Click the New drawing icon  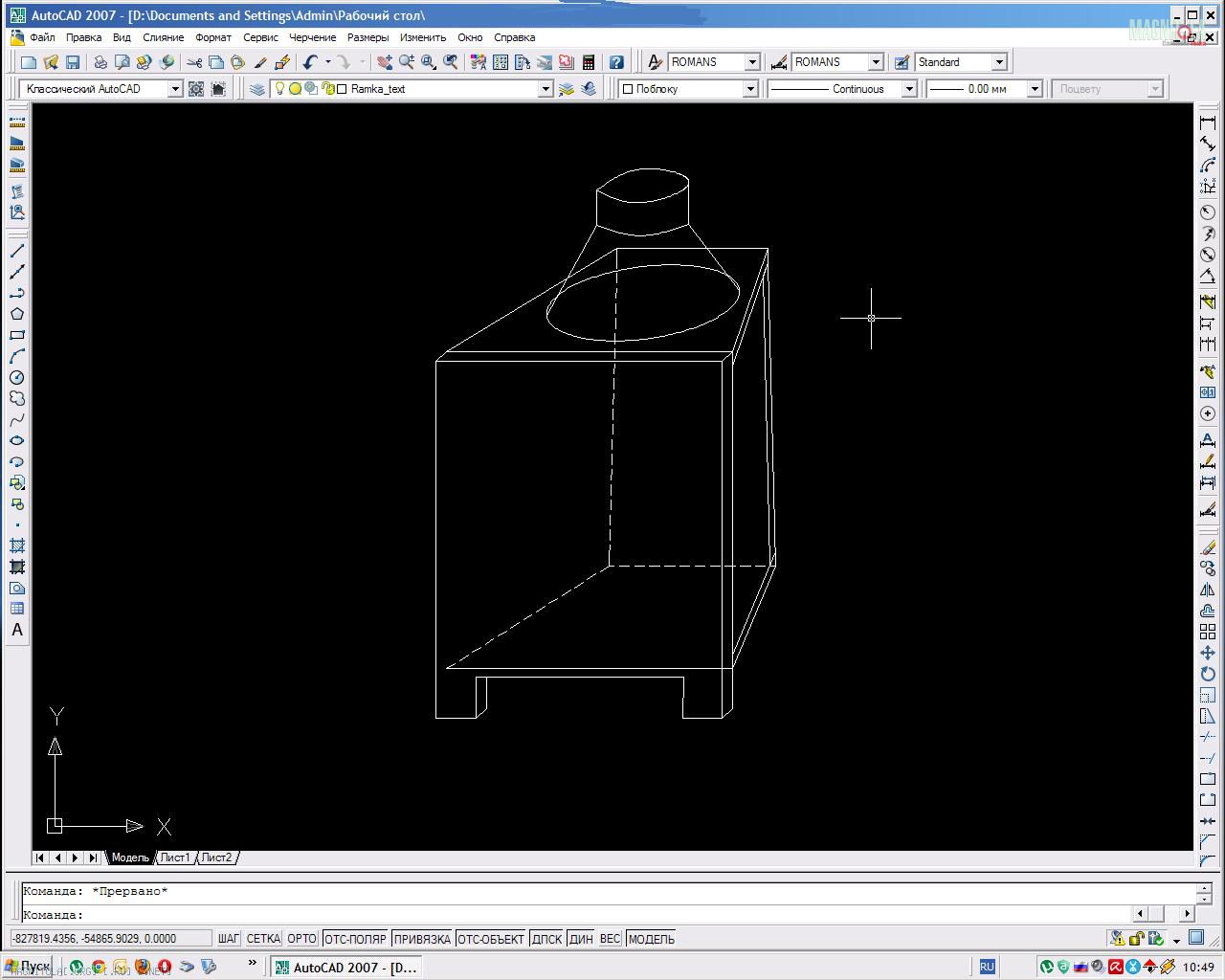point(29,62)
